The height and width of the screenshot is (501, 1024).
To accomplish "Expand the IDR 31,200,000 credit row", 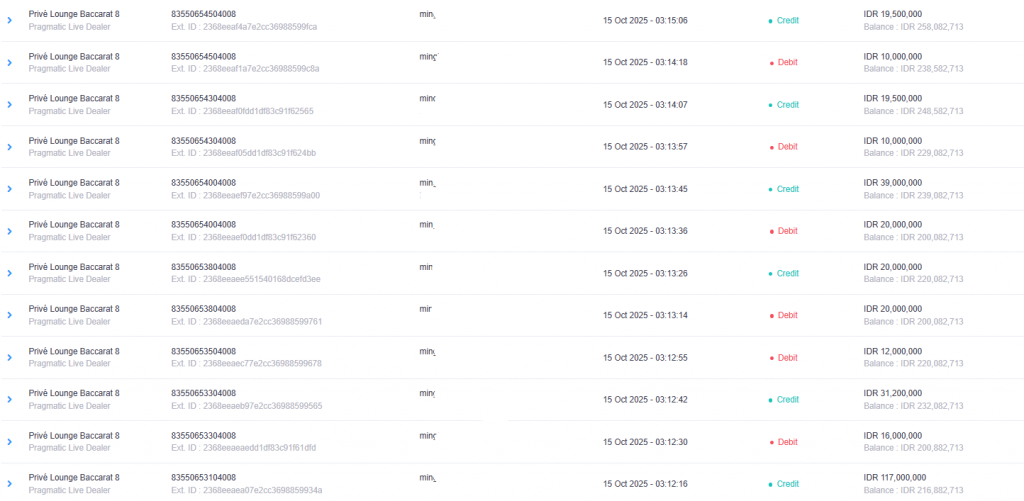I will tap(9, 399).
